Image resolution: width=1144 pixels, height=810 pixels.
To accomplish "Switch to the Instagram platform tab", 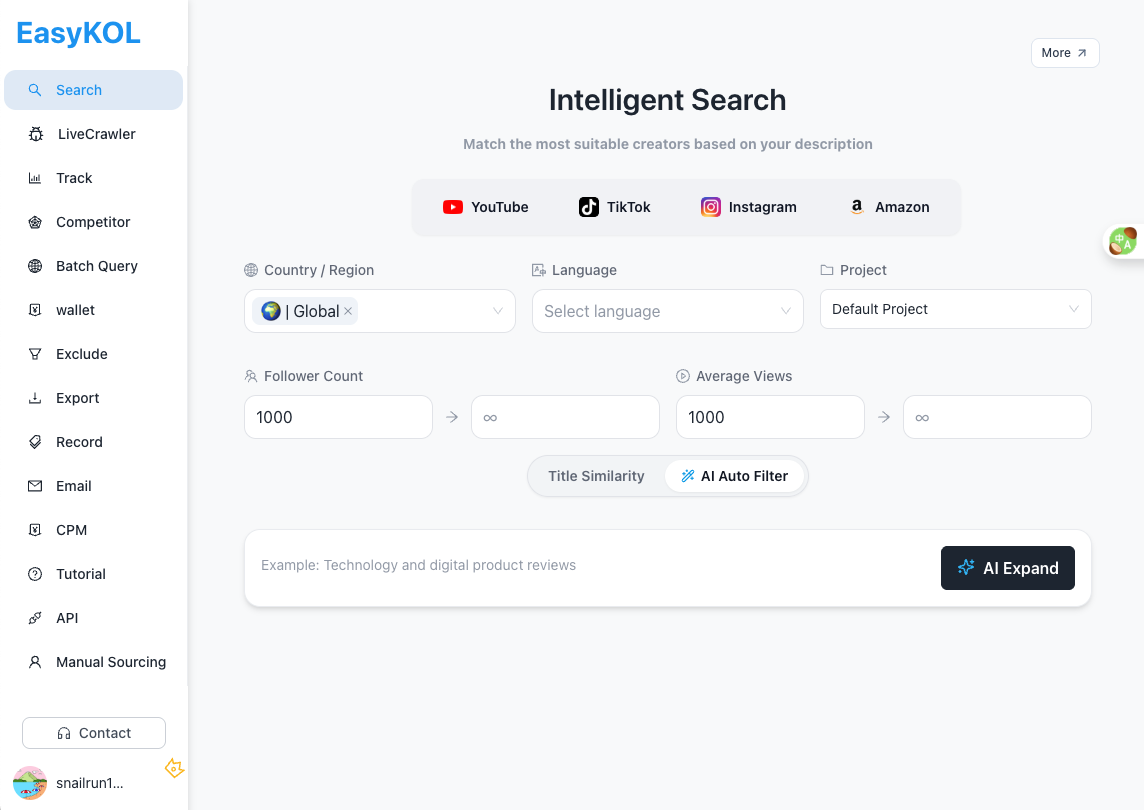I will [x=748, y=207].
